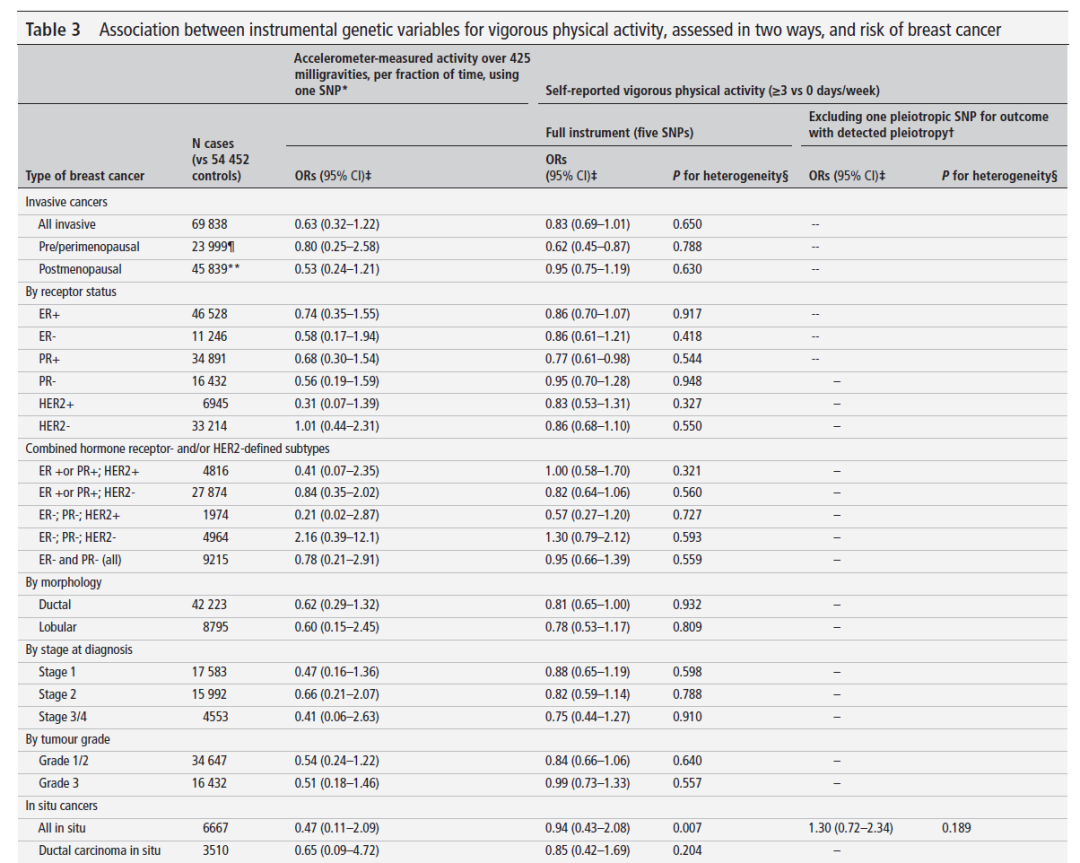Select the 'Lobular' row label
The width and height of the screenshot is (1080, 863).
point(58,627)
